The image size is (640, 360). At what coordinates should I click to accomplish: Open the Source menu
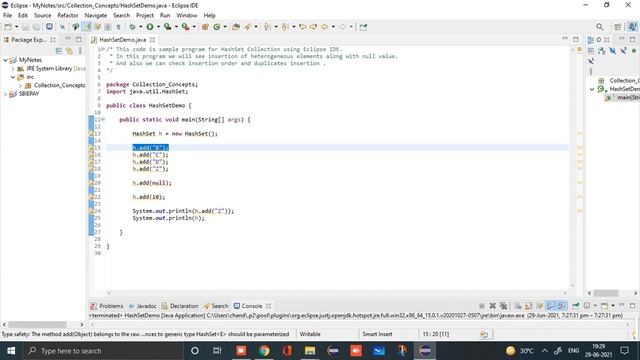[x=42, y=15]
